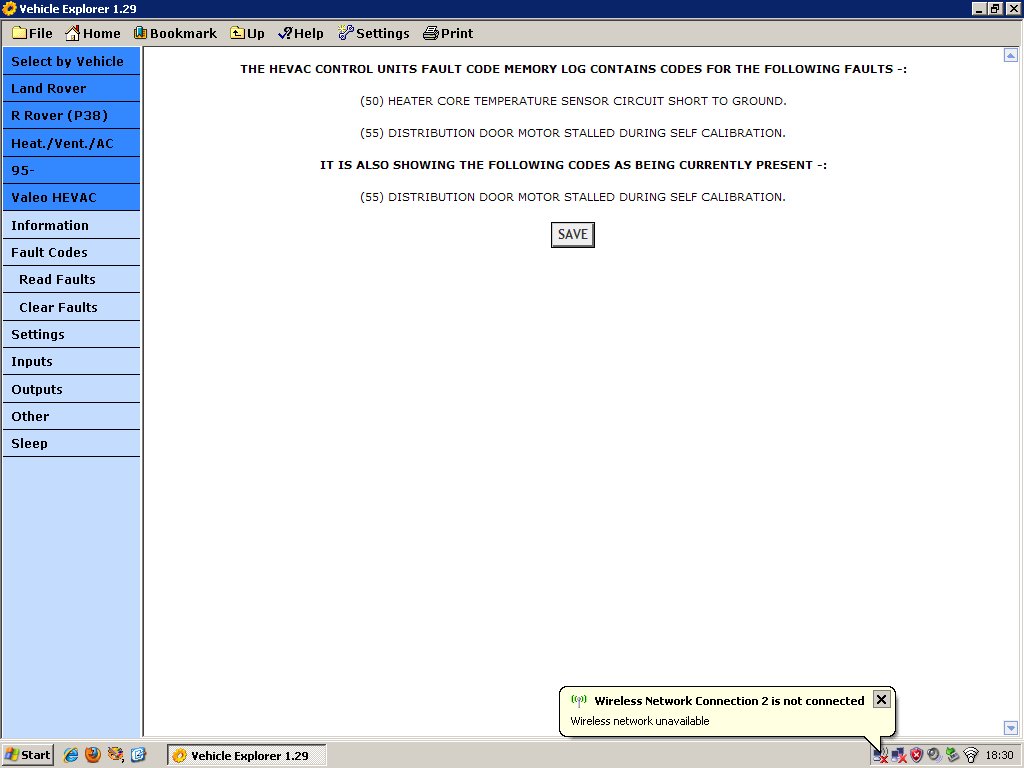Select R Rover (P38) entry
The image size is (1024, 768).
(71, 116)
